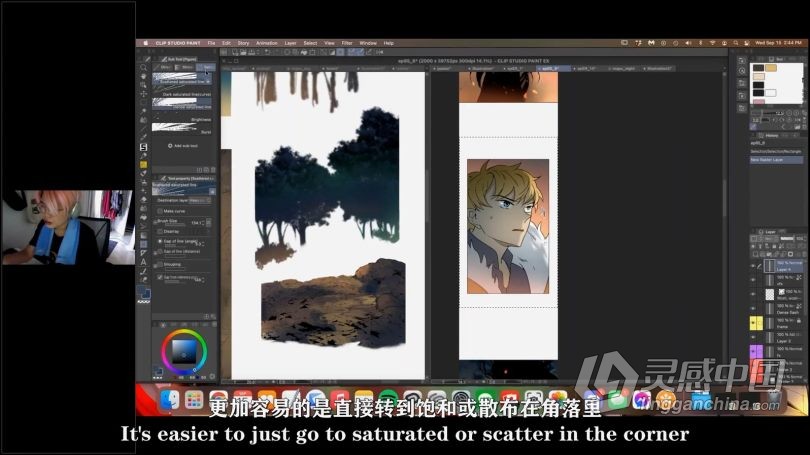The height and width of the screenshot is (455, 810).
Task: Select the Move layer tool
Action: click(144, 94)
